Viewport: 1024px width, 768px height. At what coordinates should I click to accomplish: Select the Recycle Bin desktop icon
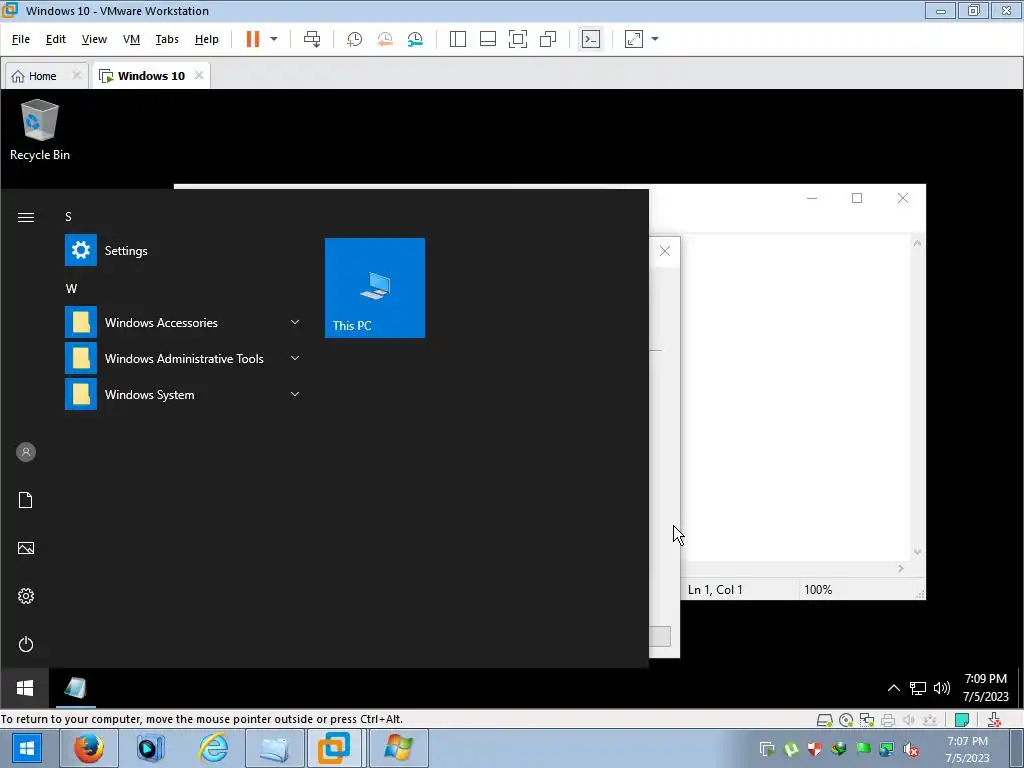[x=40, y=130]
